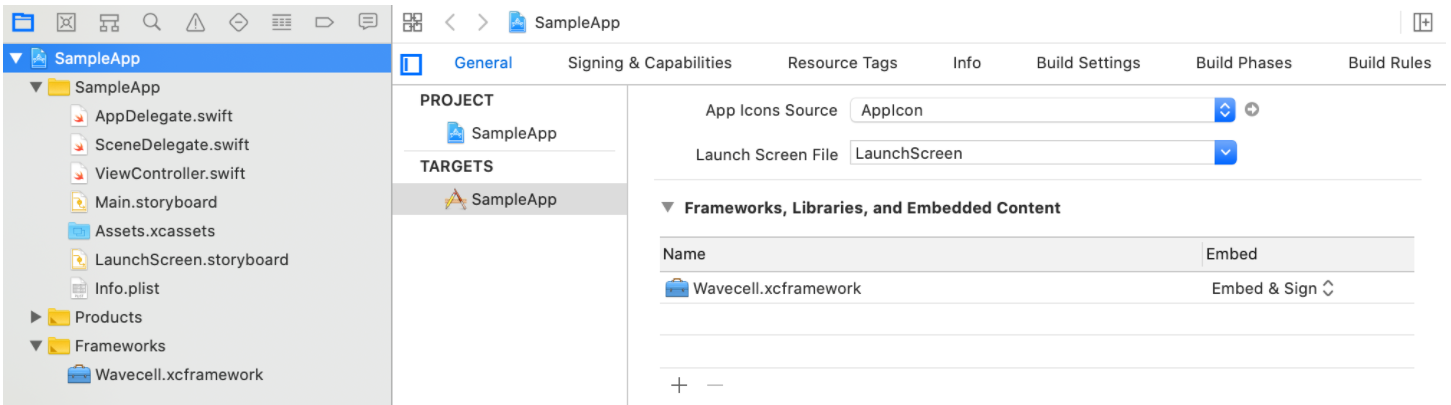Open the Issue navigator warning icon
This screenshot has height=405, width=1451.
(195, 21)
